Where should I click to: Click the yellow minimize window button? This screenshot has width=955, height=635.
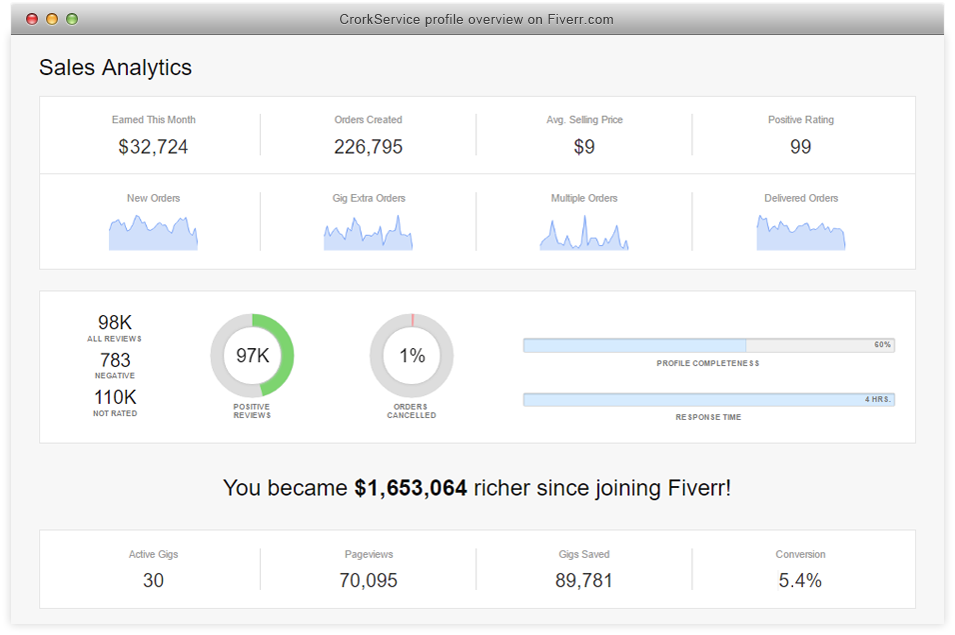(52, 19)
